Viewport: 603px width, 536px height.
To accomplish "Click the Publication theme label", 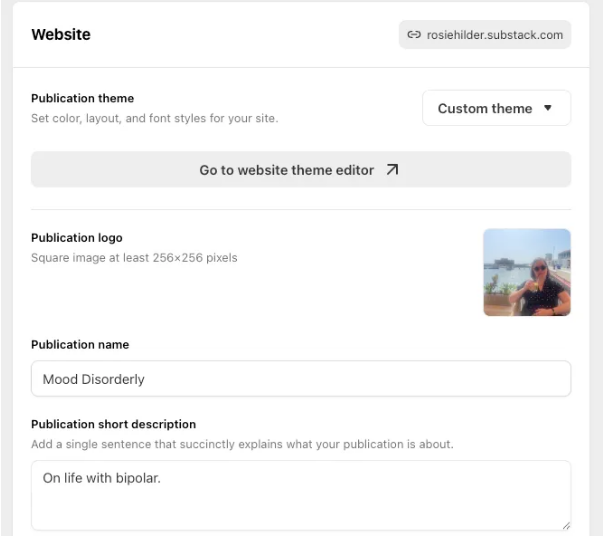I will point(82,98).
